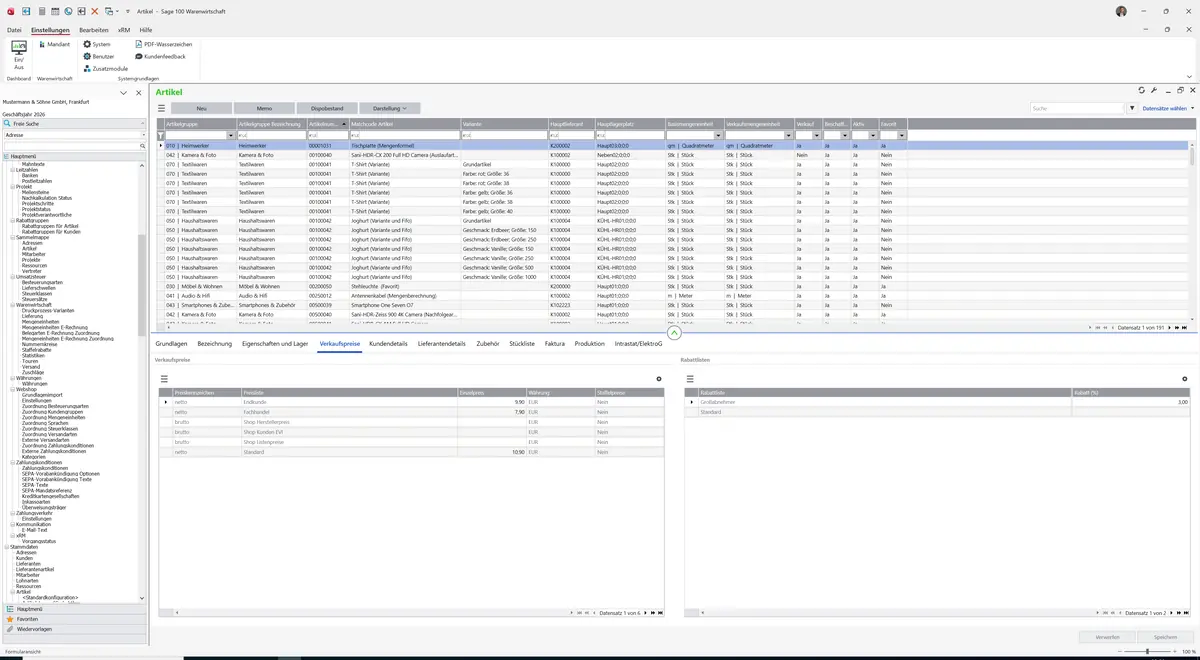The width and height of the screenshot is (1200, 660).
Task: Go to last record in Artikel navigator
Action: pyautogui.click(x=1184, y=327)
